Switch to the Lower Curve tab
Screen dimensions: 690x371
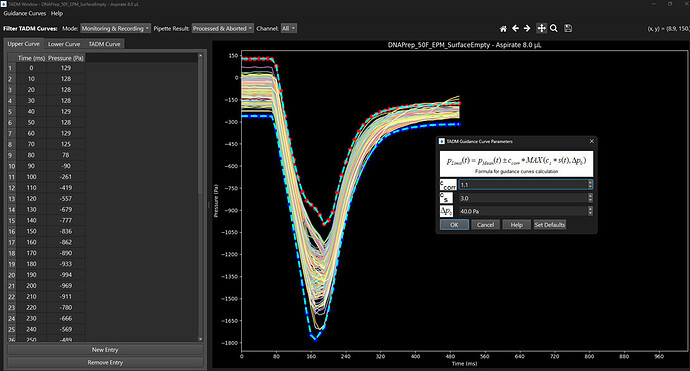click(64, 44)
